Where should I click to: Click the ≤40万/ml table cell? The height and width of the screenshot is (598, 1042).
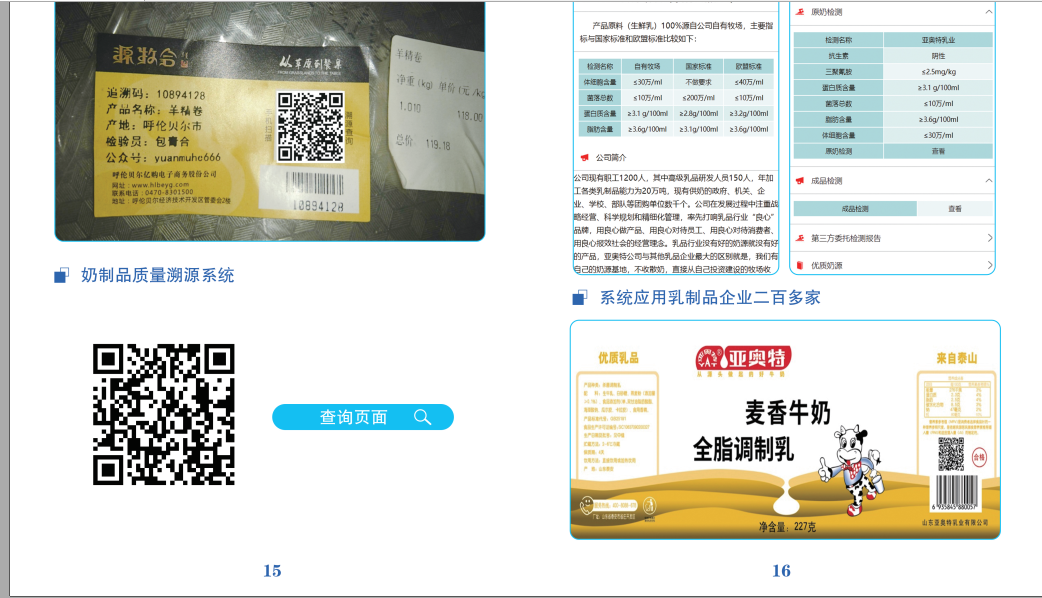point(749,82)
